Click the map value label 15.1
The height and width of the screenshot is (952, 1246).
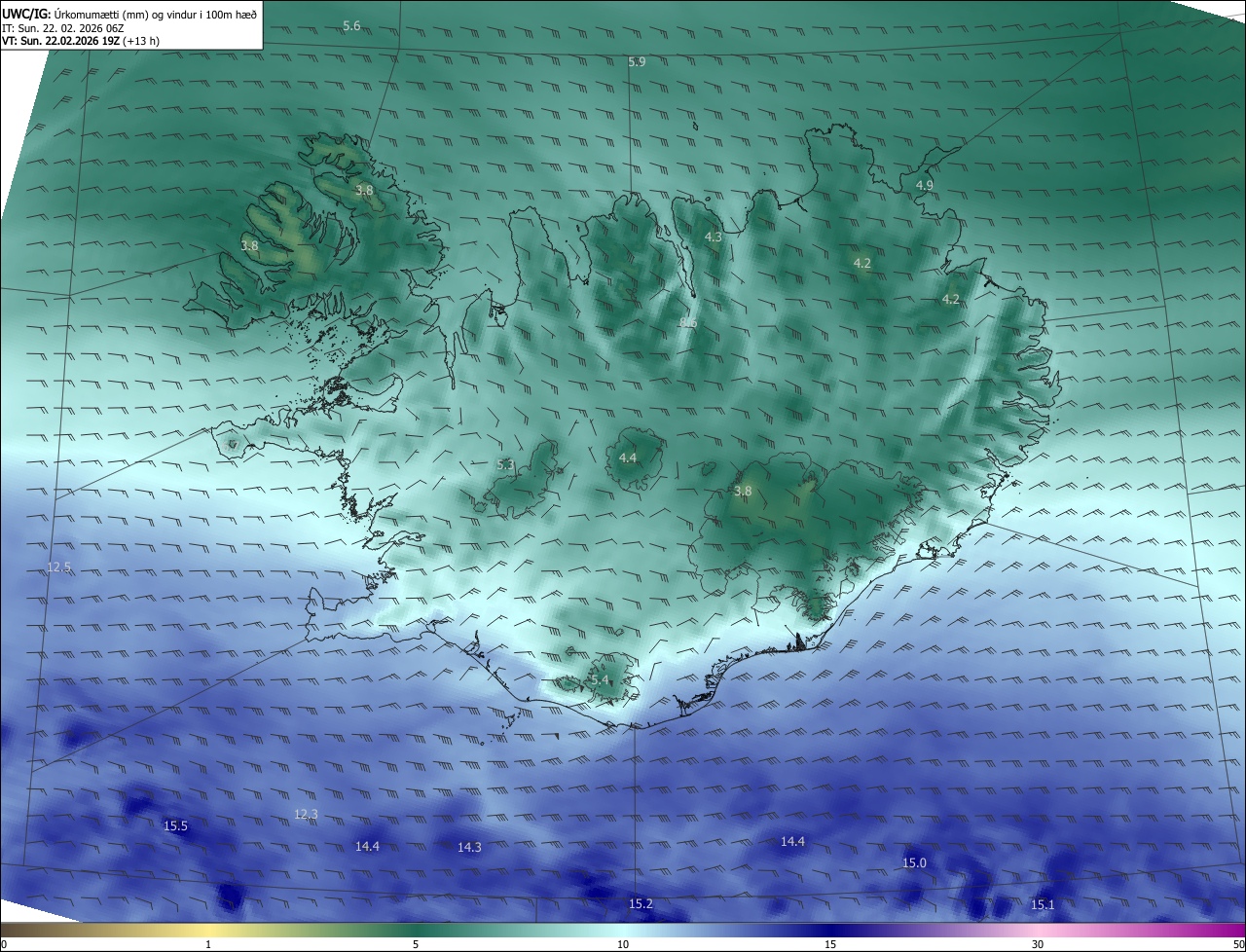(x=1043, y=905)
